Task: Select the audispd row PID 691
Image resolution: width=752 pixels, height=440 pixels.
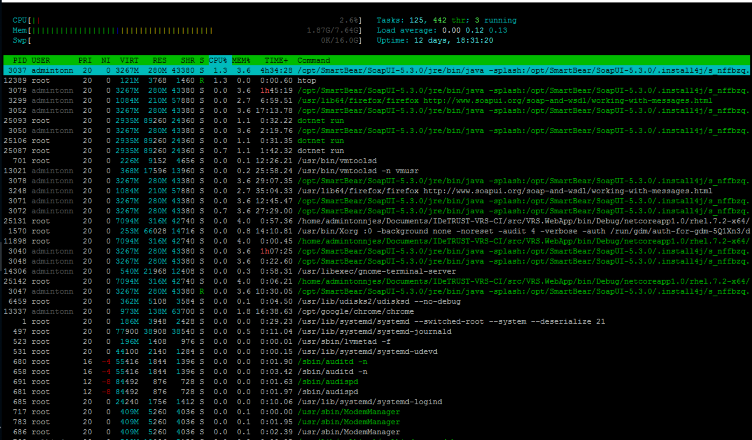Action: (x=376, y=382)
